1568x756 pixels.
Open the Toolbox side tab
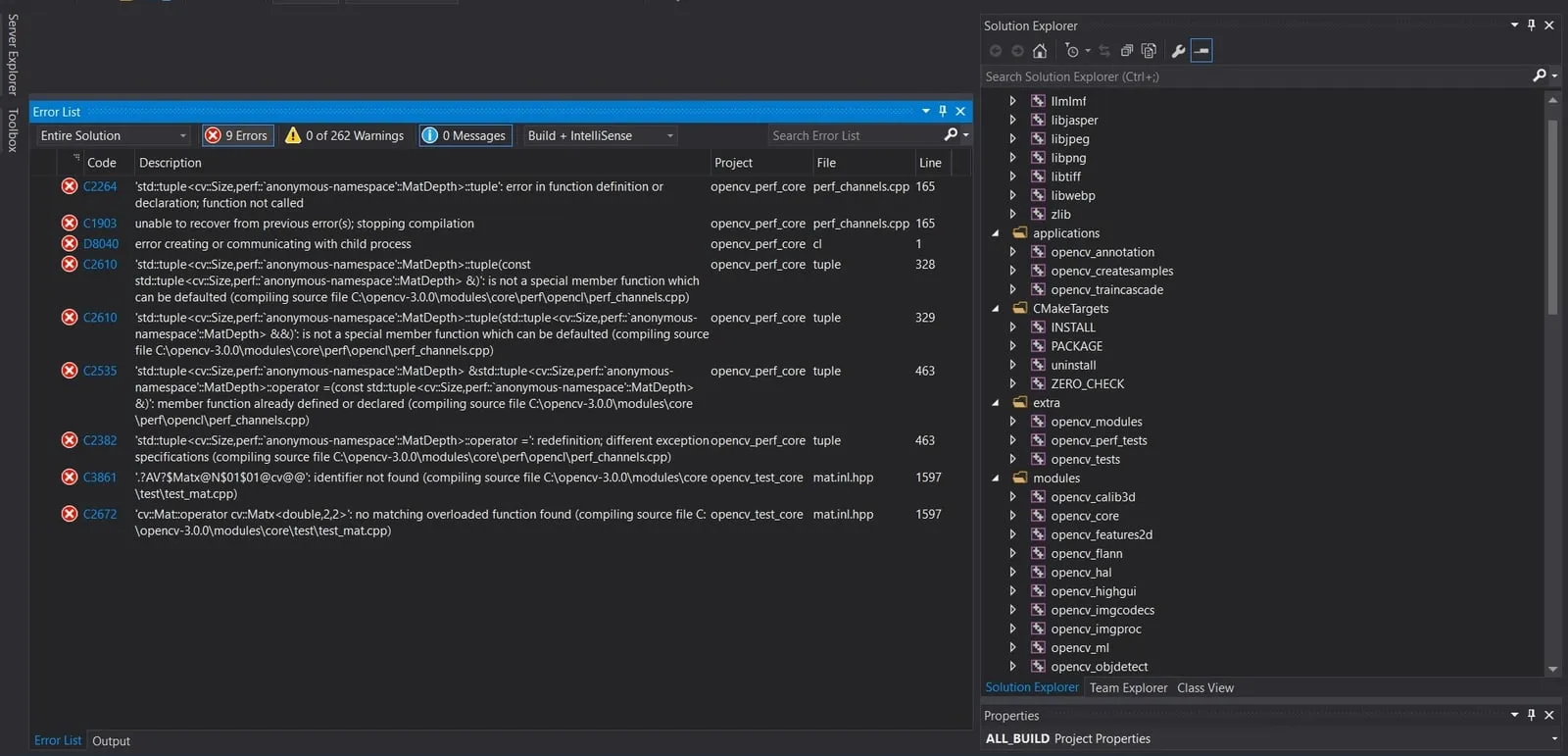click(x=13, y=130)
